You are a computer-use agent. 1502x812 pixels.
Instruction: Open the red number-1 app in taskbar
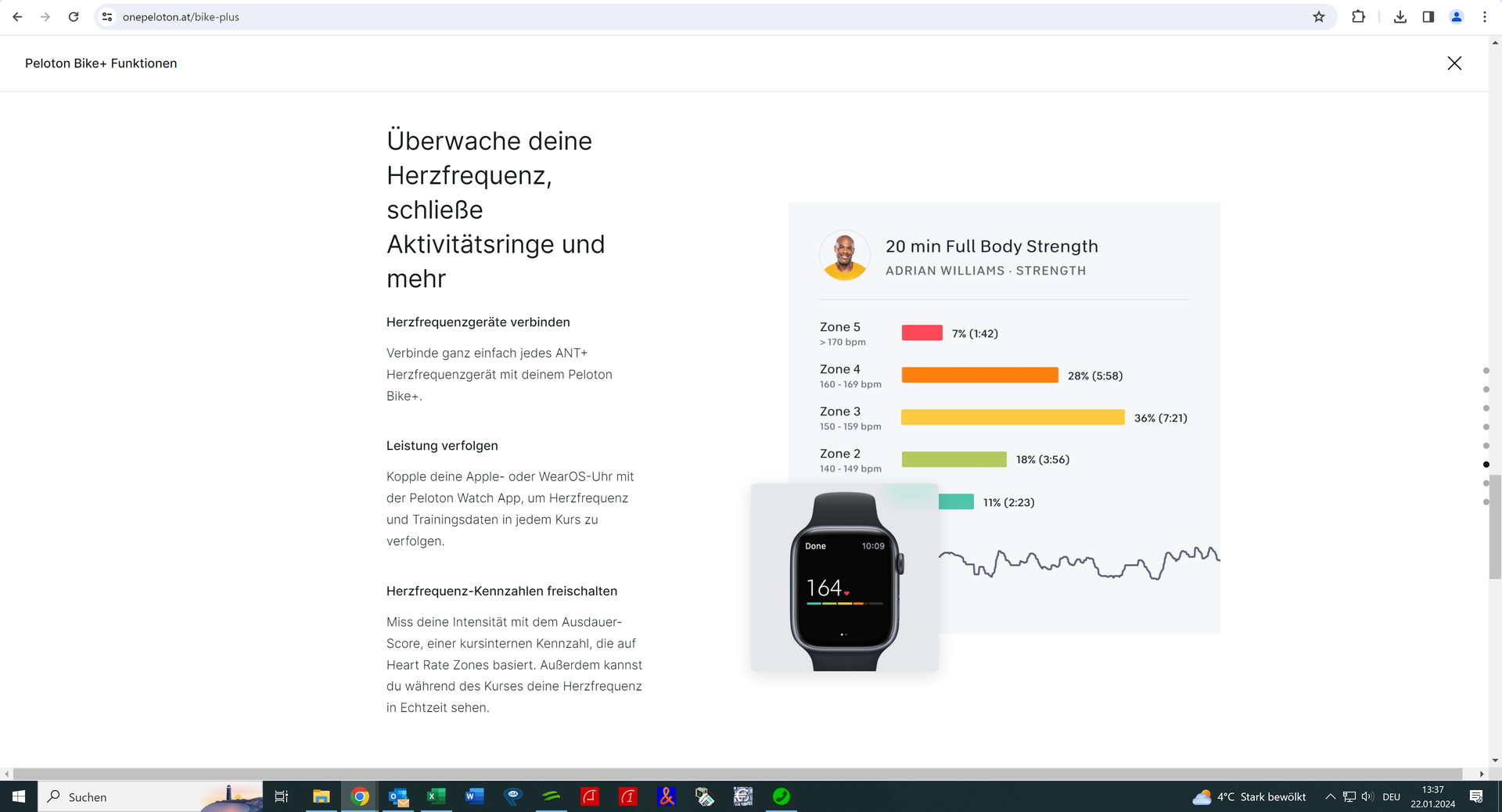click(628, 796)
